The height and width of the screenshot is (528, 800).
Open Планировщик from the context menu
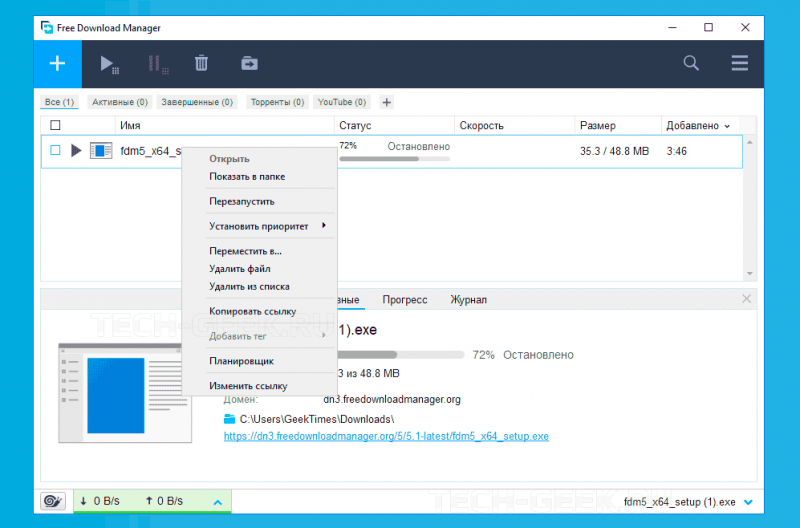coord(241,361)
